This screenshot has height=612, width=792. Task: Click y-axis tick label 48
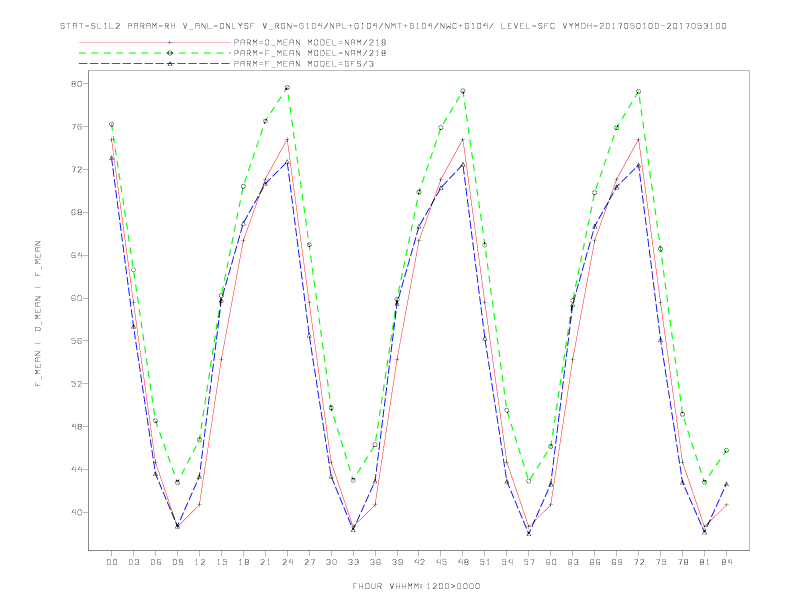pyautogui.click(x=76, y=427)
